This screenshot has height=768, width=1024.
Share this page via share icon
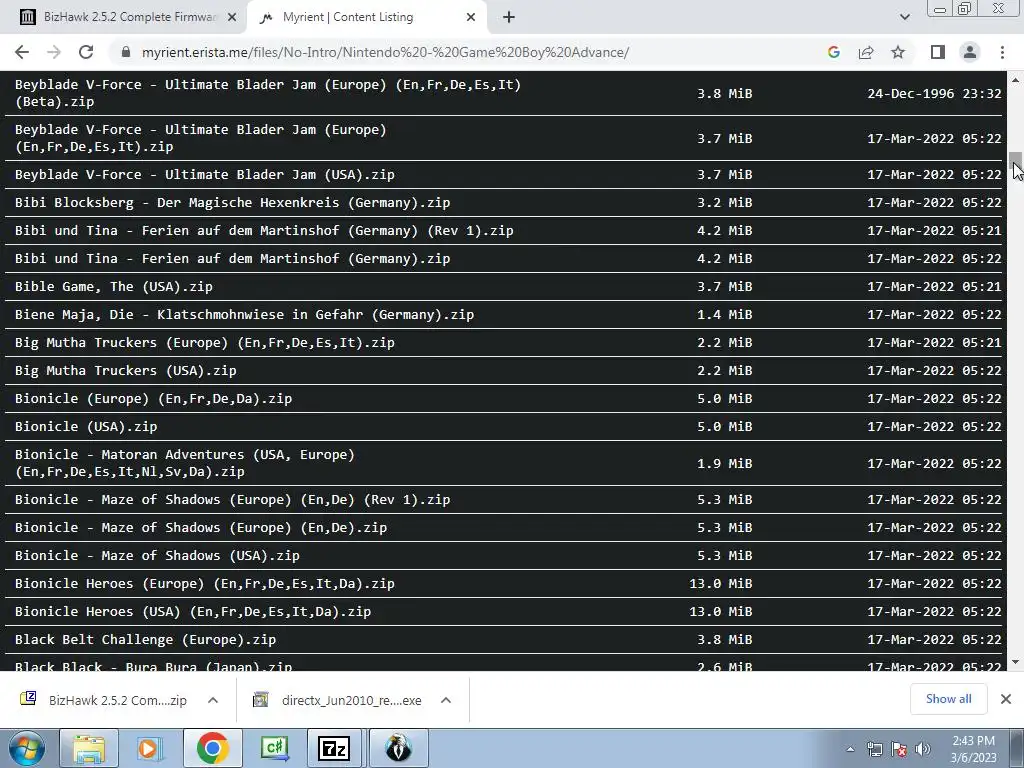(866, 52)
